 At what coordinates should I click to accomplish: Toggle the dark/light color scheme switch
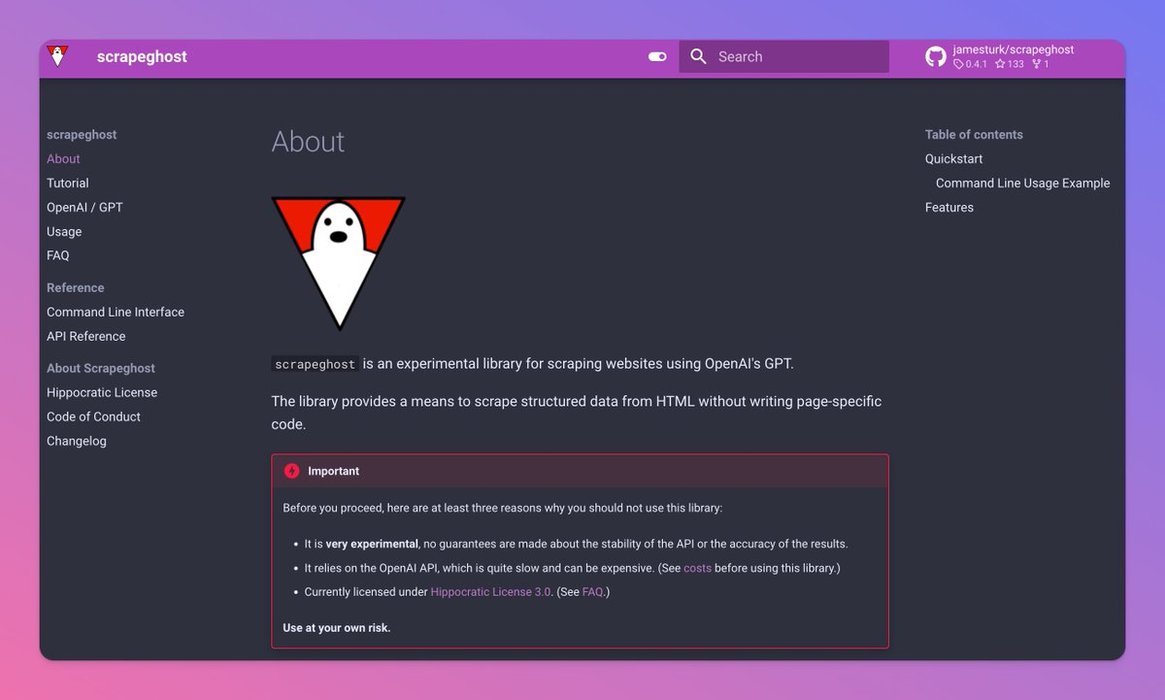click(x=657, y=57)
